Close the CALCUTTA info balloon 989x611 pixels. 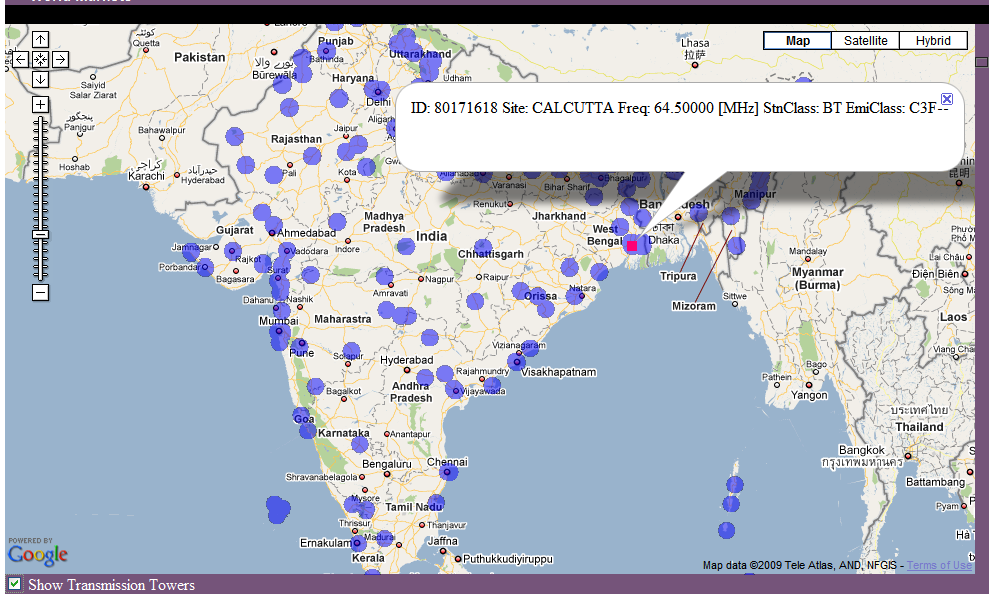(947, 99)
